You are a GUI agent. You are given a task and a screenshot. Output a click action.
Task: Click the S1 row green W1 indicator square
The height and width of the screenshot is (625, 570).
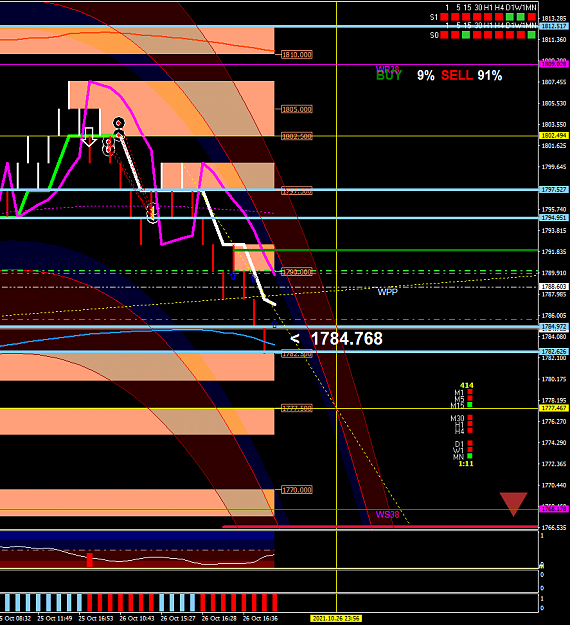coord(521,17)
